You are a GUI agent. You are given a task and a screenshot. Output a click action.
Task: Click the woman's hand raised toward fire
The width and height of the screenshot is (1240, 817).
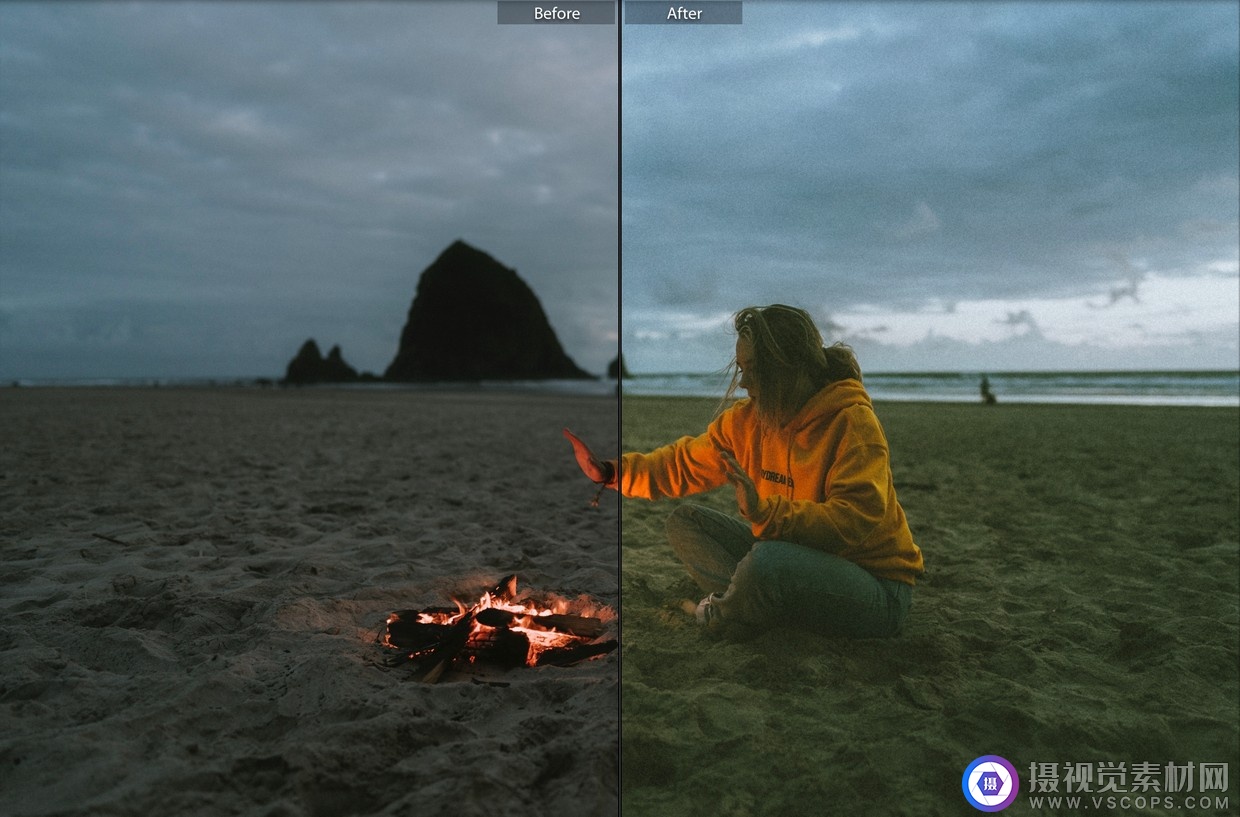(x=585, y=458)
